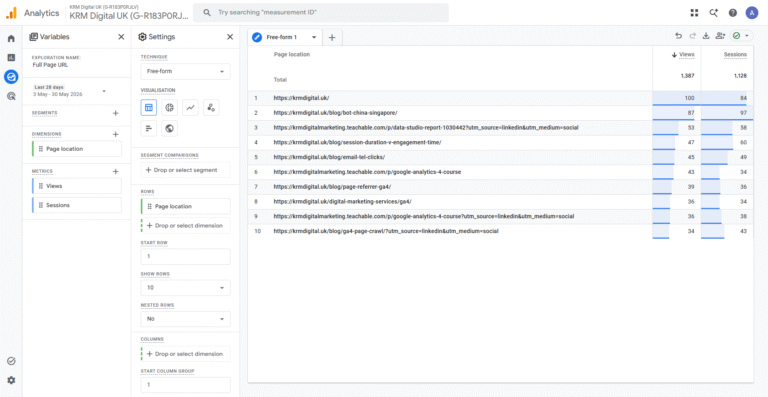The width and height of the screenshot is (768, 397).
Task: Select the Table visualisation icon
Action: coord(149,107)
